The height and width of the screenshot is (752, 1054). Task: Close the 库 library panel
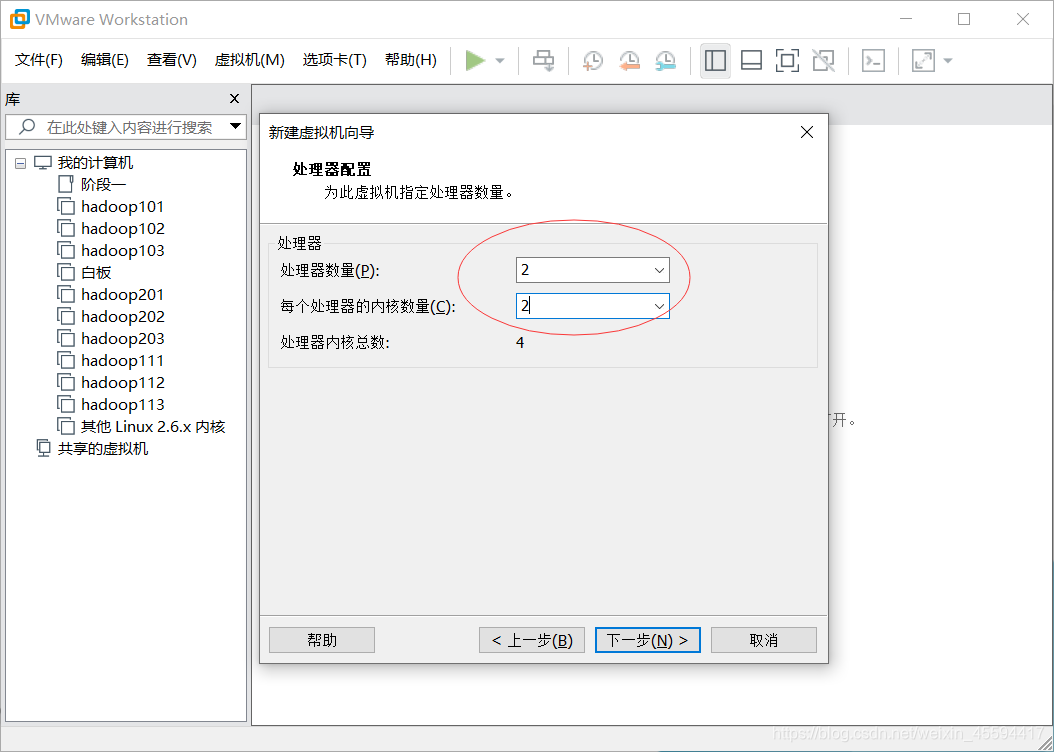click(235, 99)
